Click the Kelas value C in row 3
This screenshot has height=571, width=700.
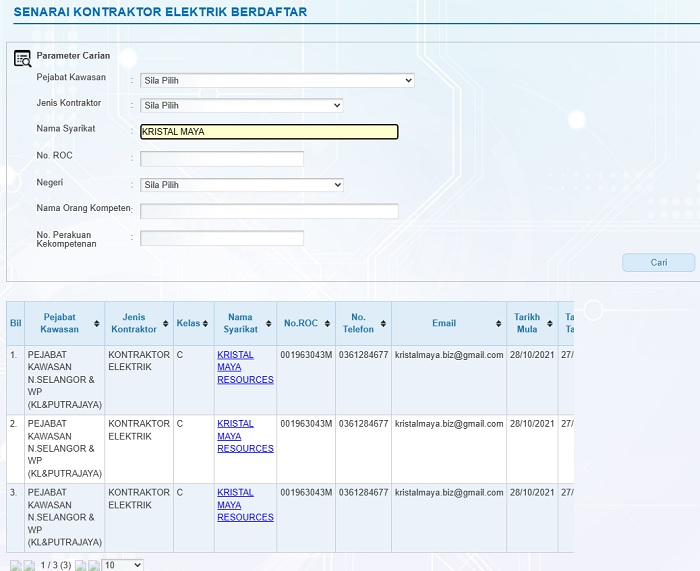[180, 492]
